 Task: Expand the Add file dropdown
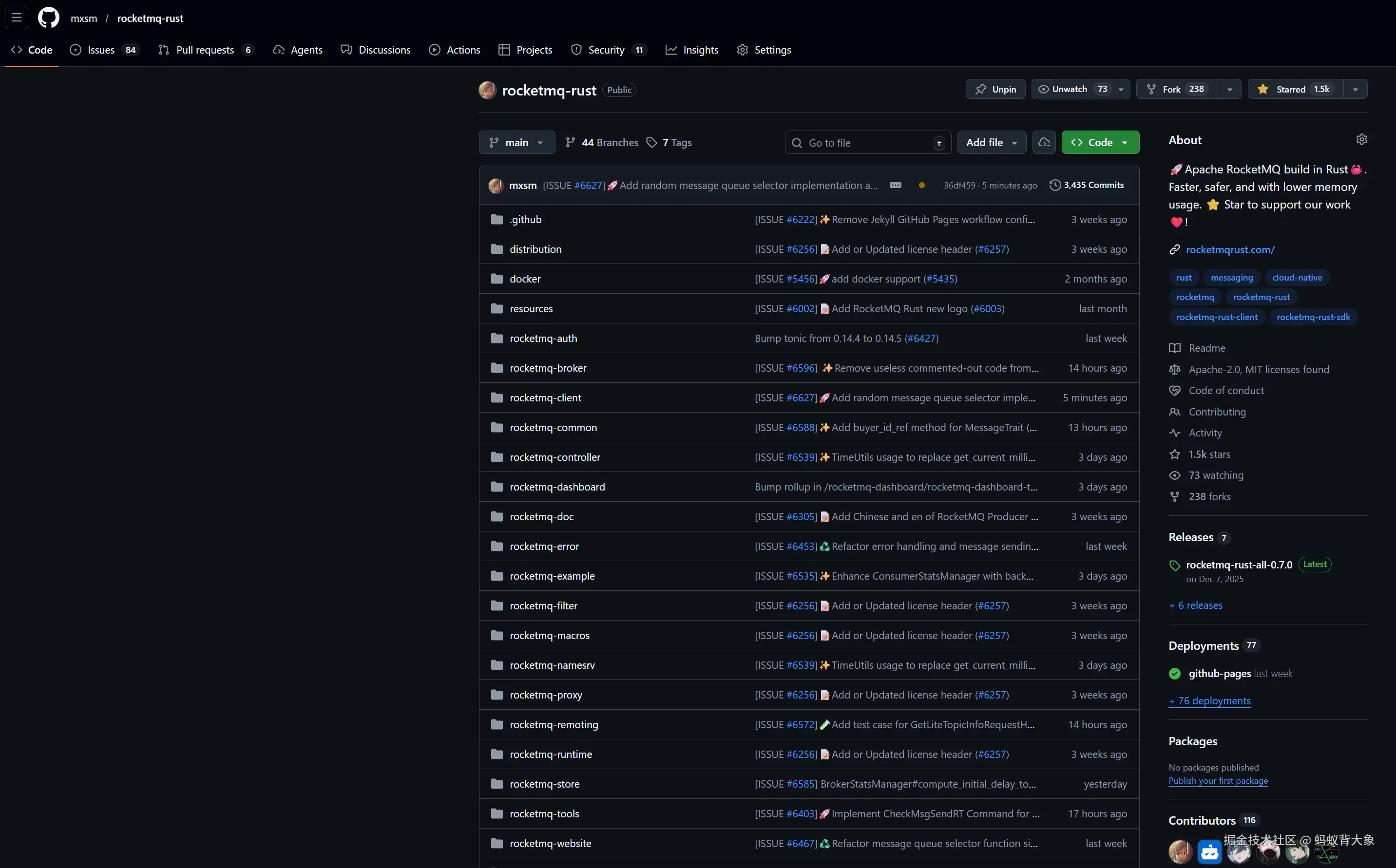coord(991,142)
